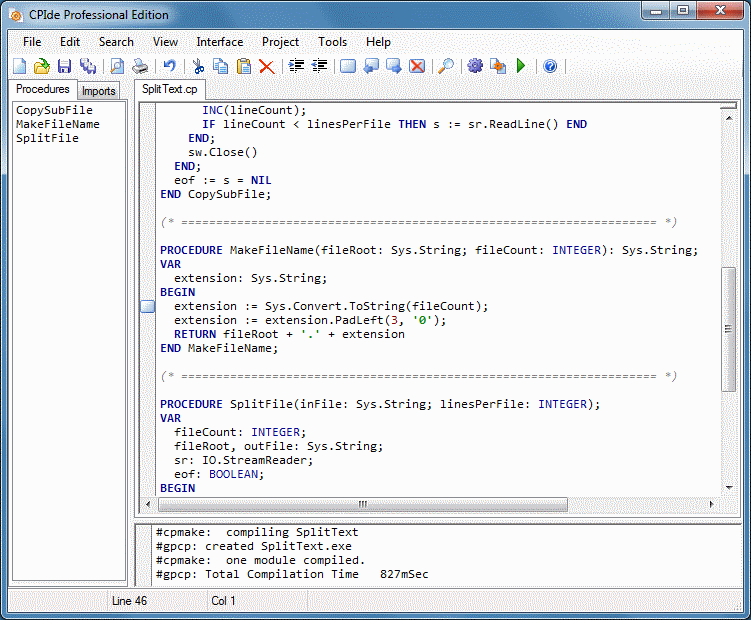Save the file using the floppy disk icon

(x=64, y=66)
